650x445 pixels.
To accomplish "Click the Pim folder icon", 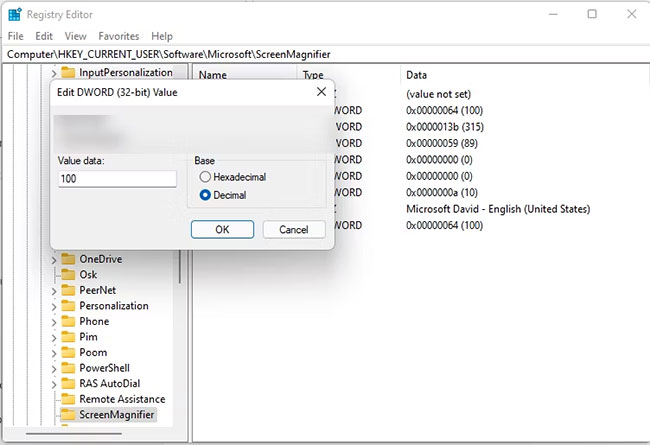I will click(x=68, y=337).
